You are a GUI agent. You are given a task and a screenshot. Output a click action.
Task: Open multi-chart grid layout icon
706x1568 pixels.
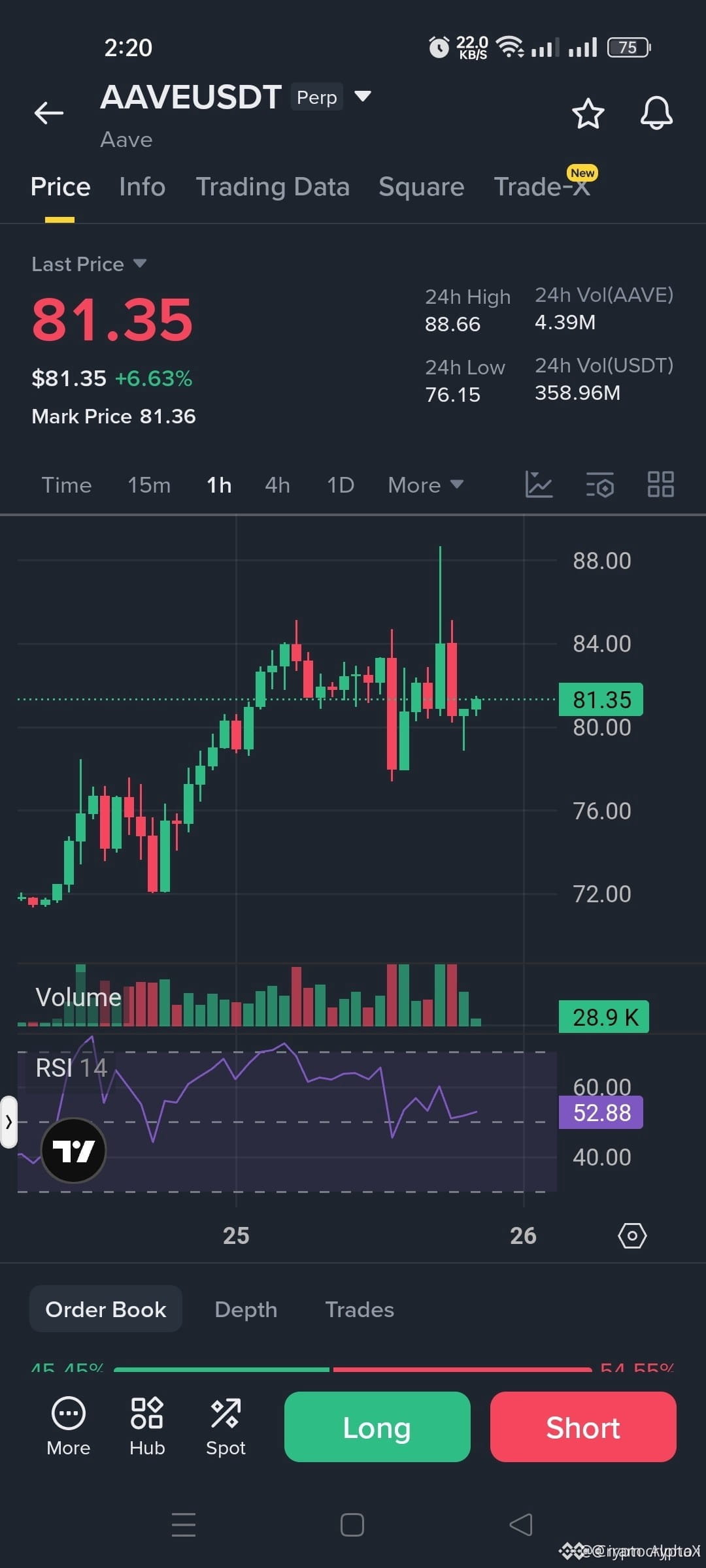(x=660, y=484)
